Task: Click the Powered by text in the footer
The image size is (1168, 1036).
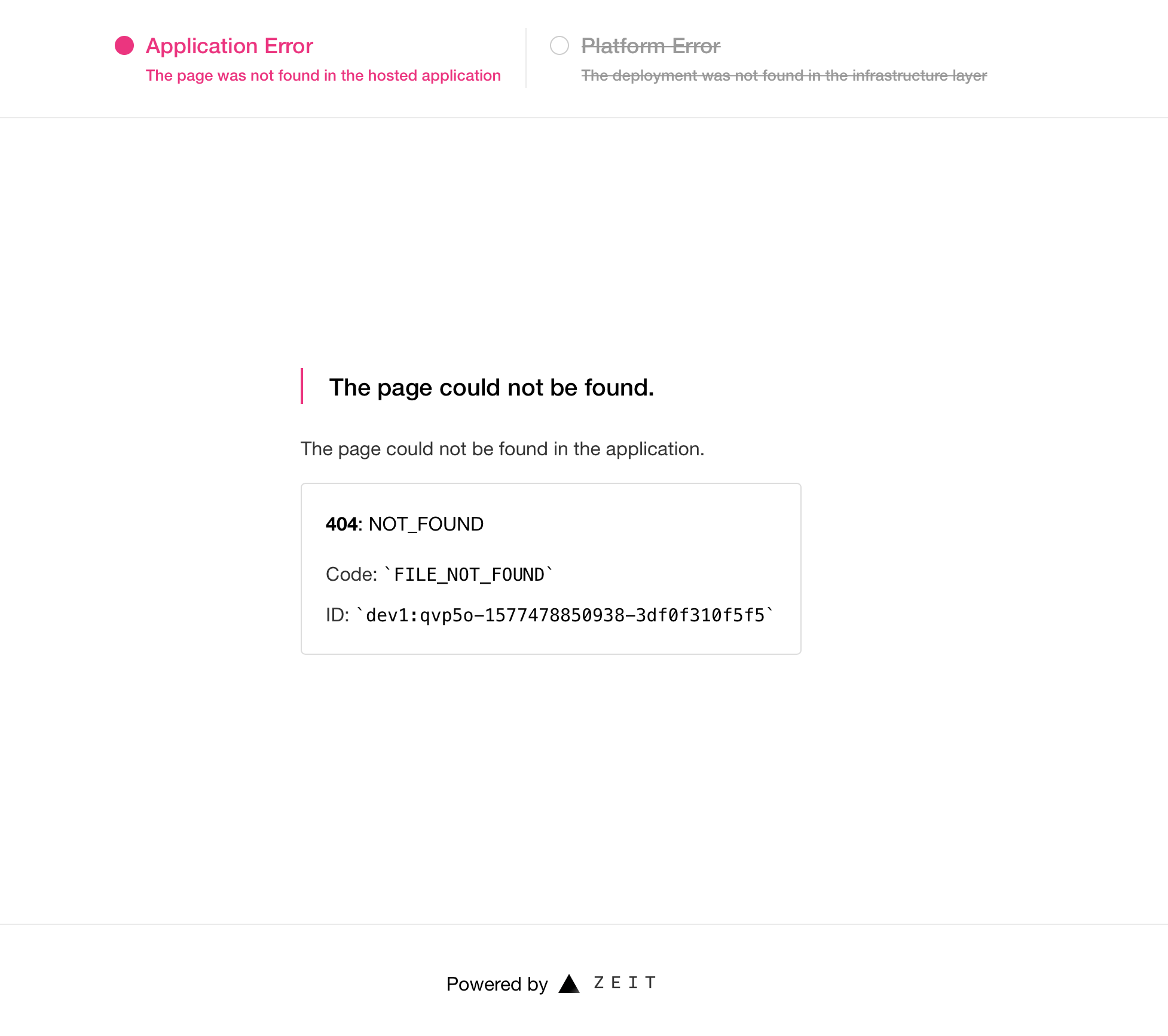Action: click(496, 983)
